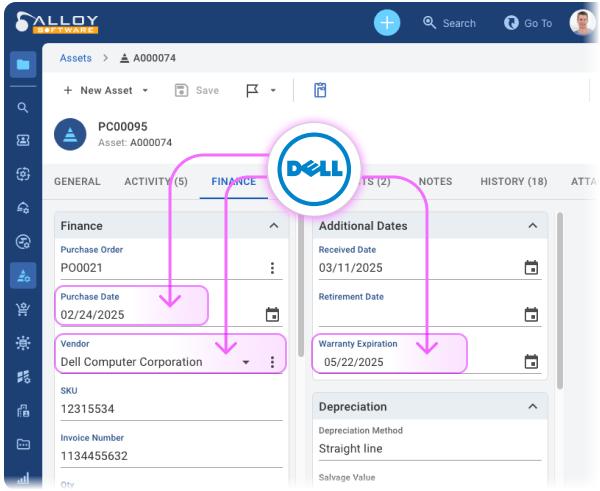Open the Warranty Expiration calendar picker
This screenshot has height=491, width=600.
point(531,362)
